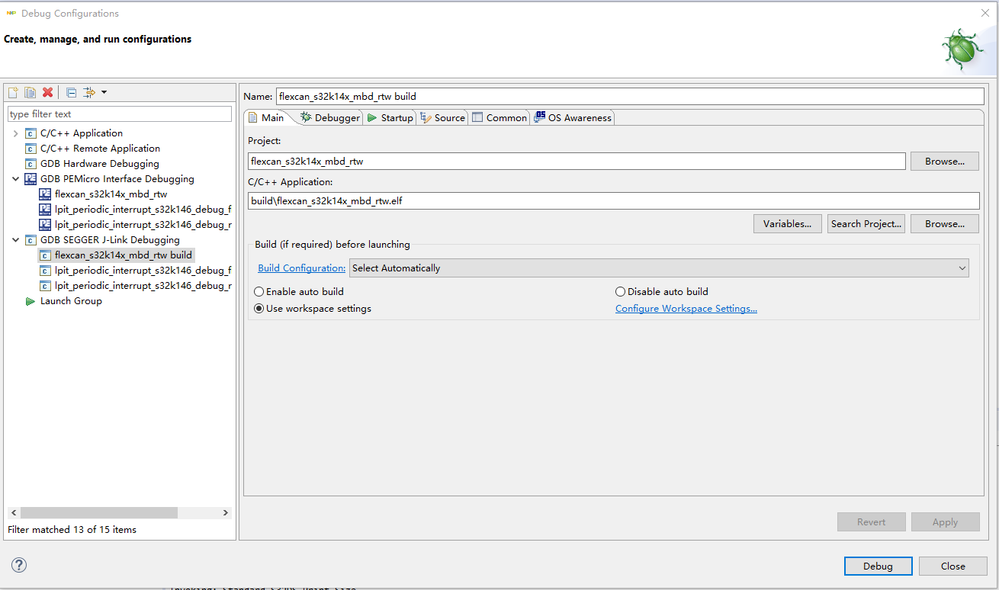Select GDB Hardware Debugging configuration type
Viewport: 999px width, 590px height.
point(99,163)
